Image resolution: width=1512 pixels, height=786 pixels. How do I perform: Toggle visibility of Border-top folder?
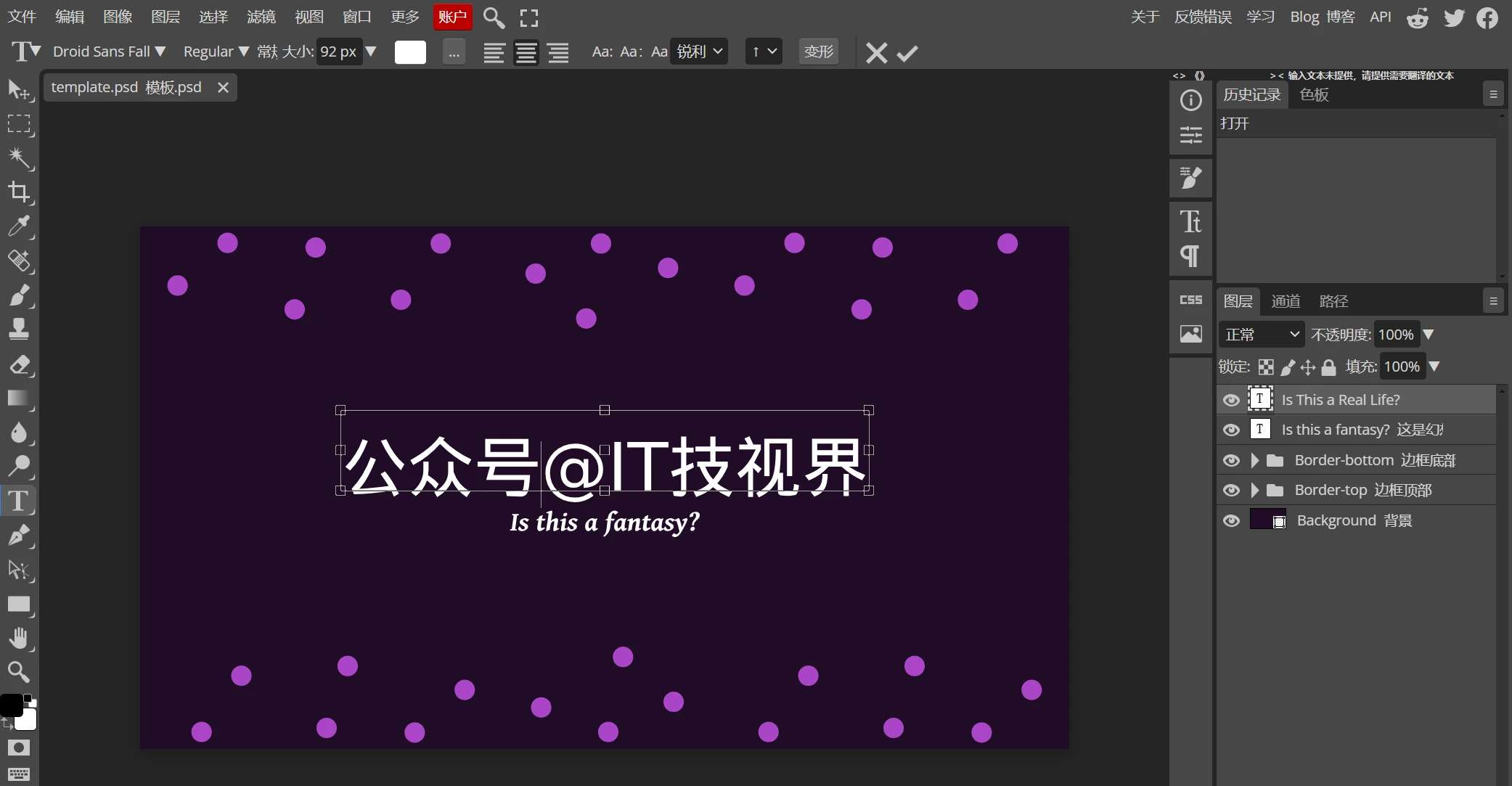tap(1231, 490)
